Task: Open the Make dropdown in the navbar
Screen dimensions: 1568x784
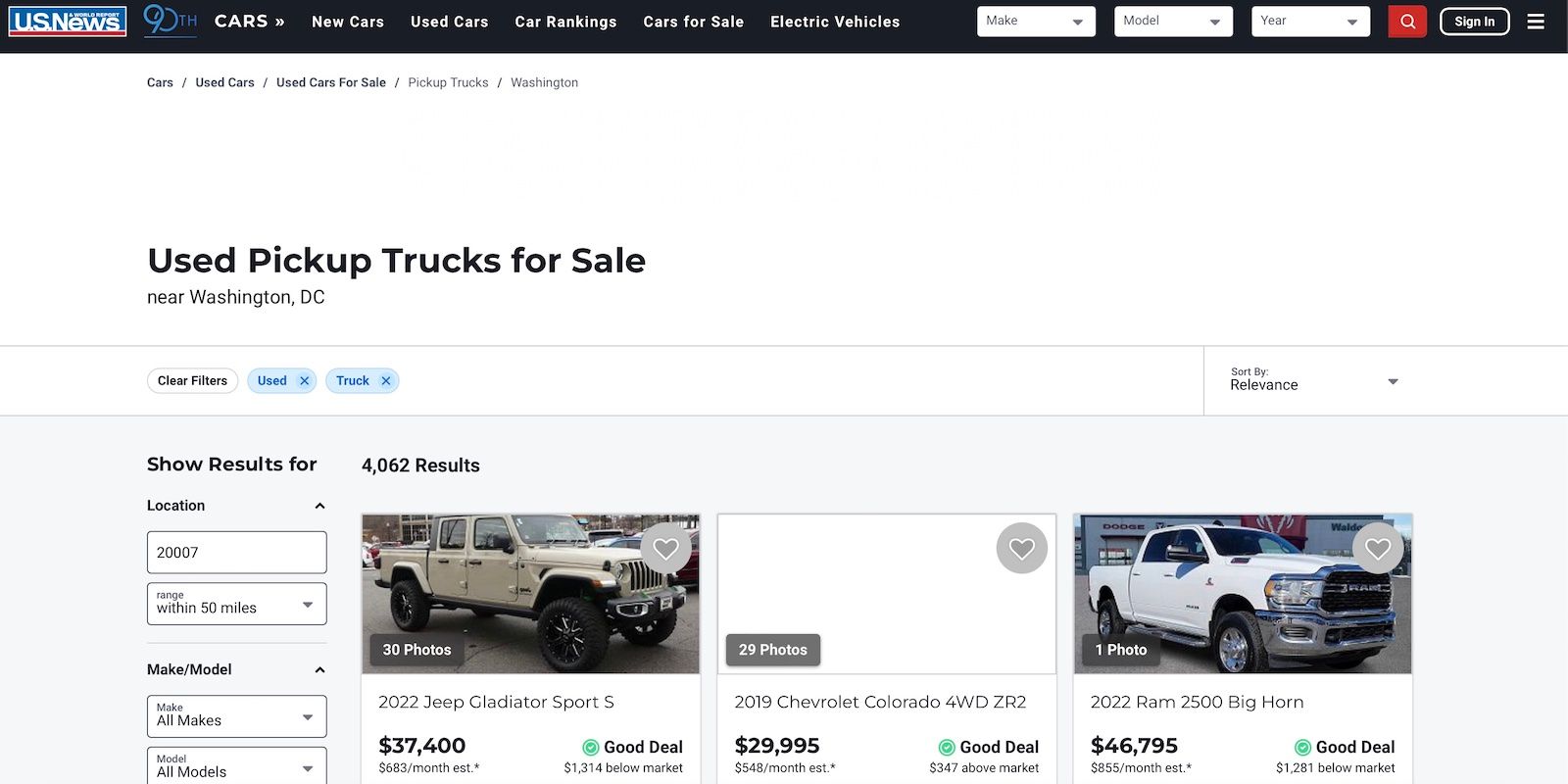Action: coord(1035,21)
